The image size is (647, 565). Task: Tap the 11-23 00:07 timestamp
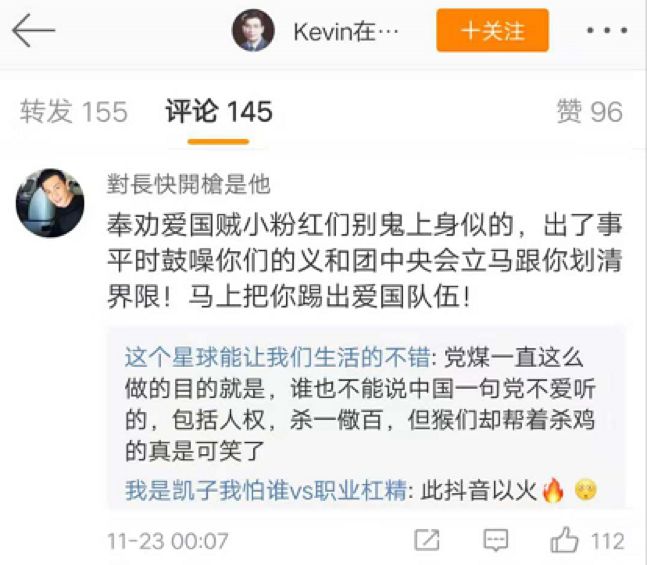[168, 541]
